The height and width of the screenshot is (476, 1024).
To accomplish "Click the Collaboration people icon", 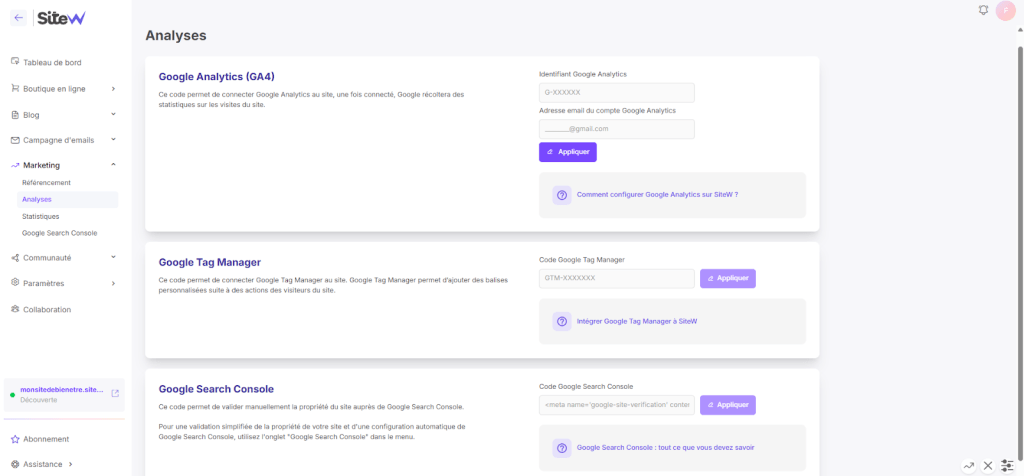I will click(x=15, y=309).
